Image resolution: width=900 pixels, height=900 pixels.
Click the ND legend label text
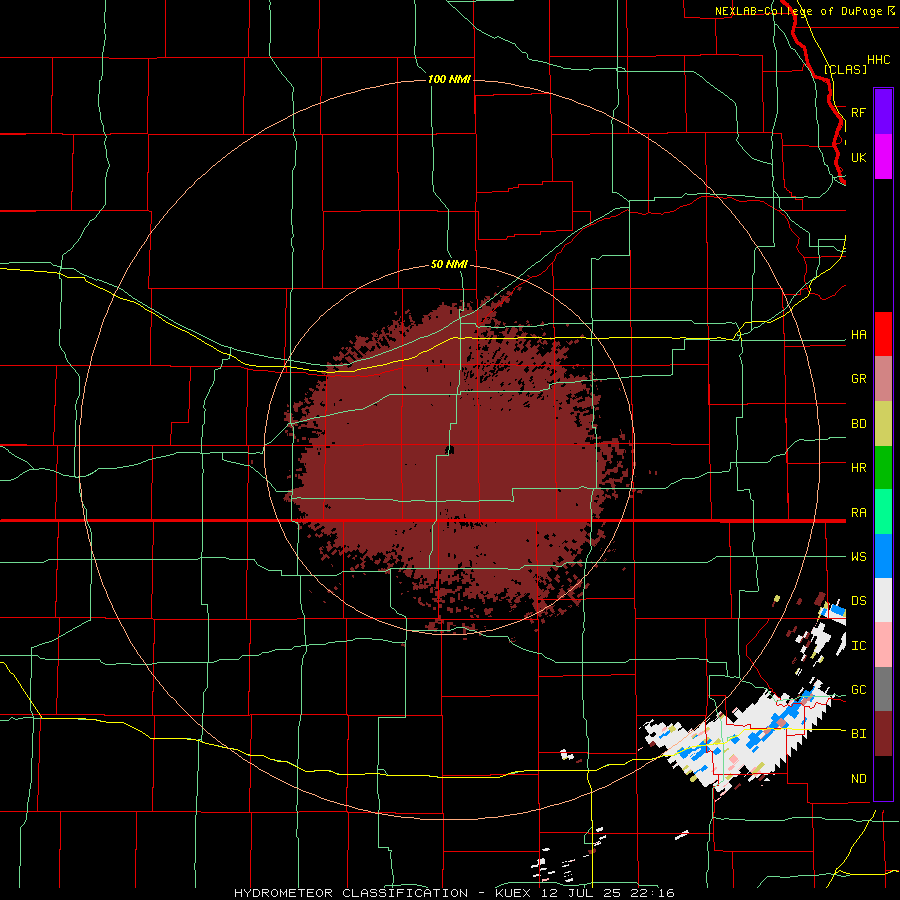(x=858, y=779)
